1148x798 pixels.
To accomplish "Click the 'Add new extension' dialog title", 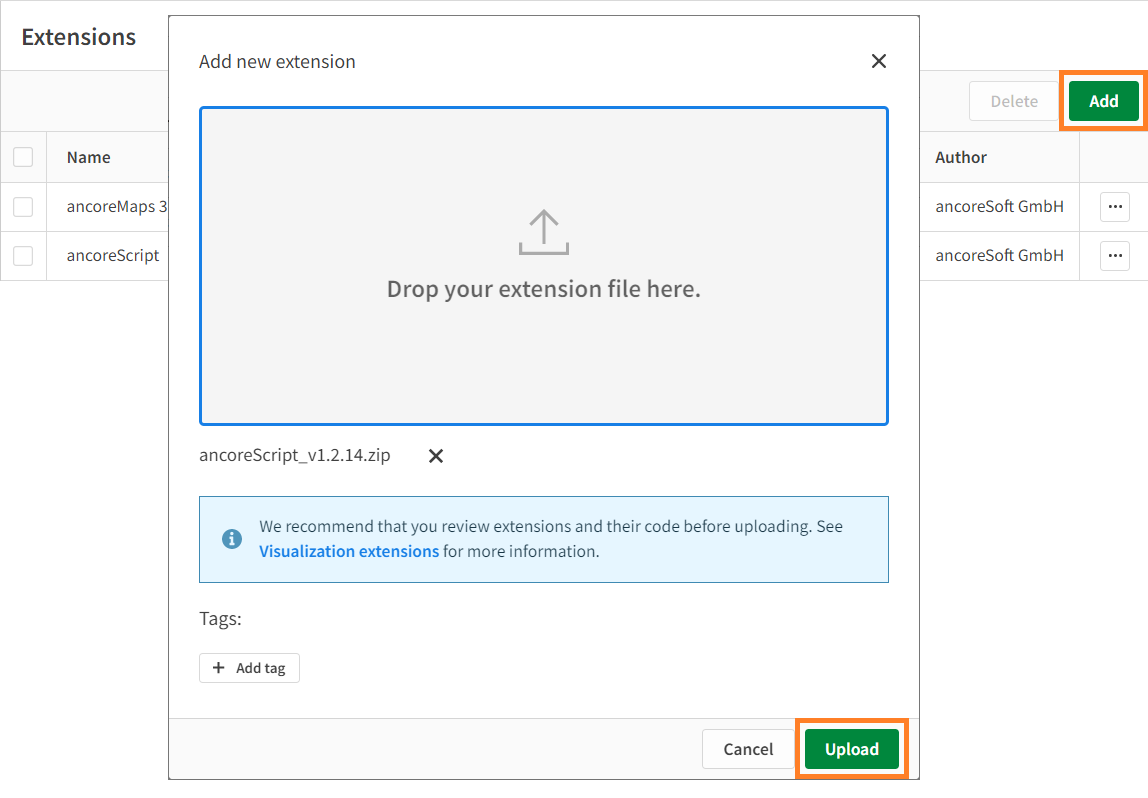I will (277, 61).
